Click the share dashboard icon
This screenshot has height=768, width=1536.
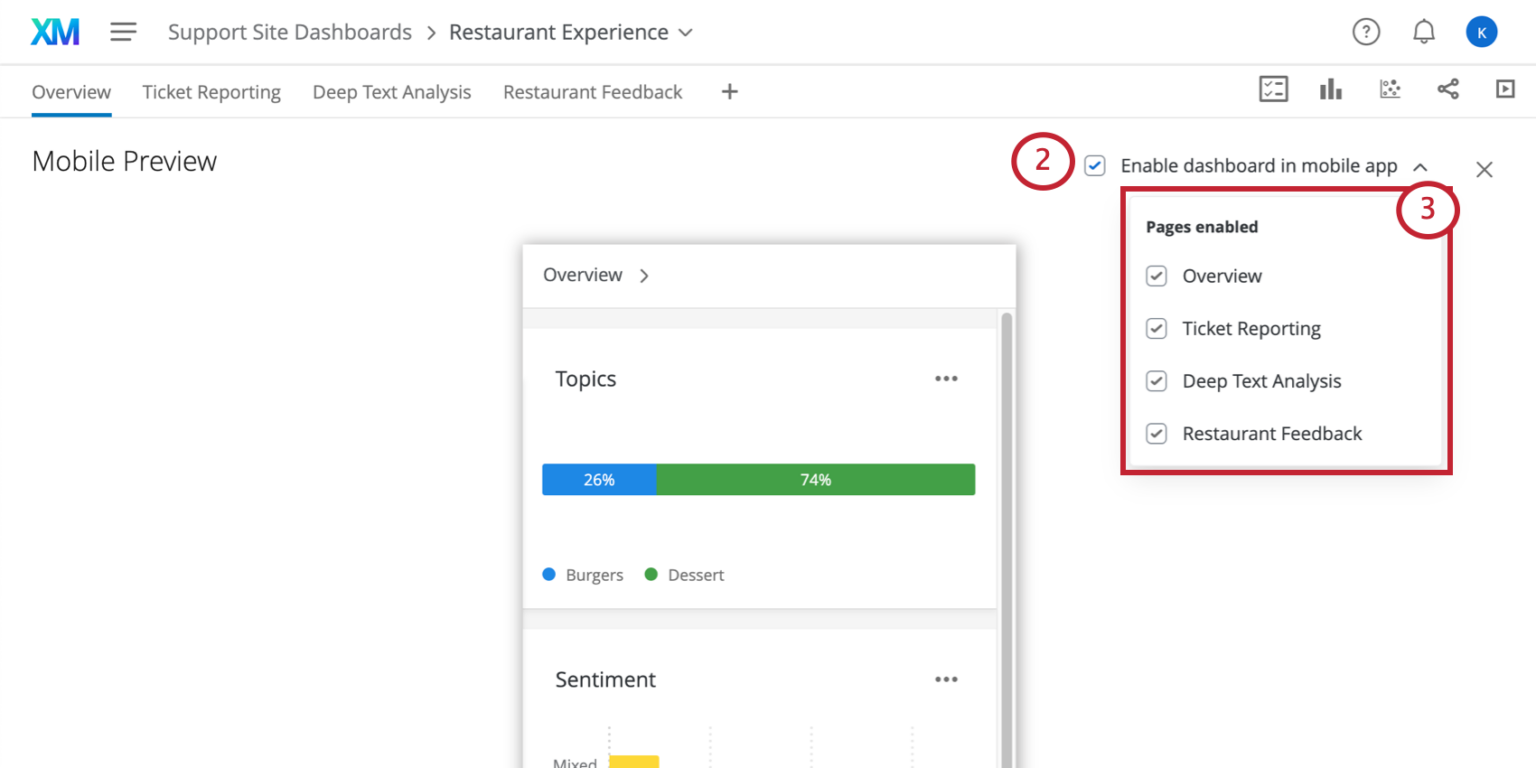(1448, 90)
